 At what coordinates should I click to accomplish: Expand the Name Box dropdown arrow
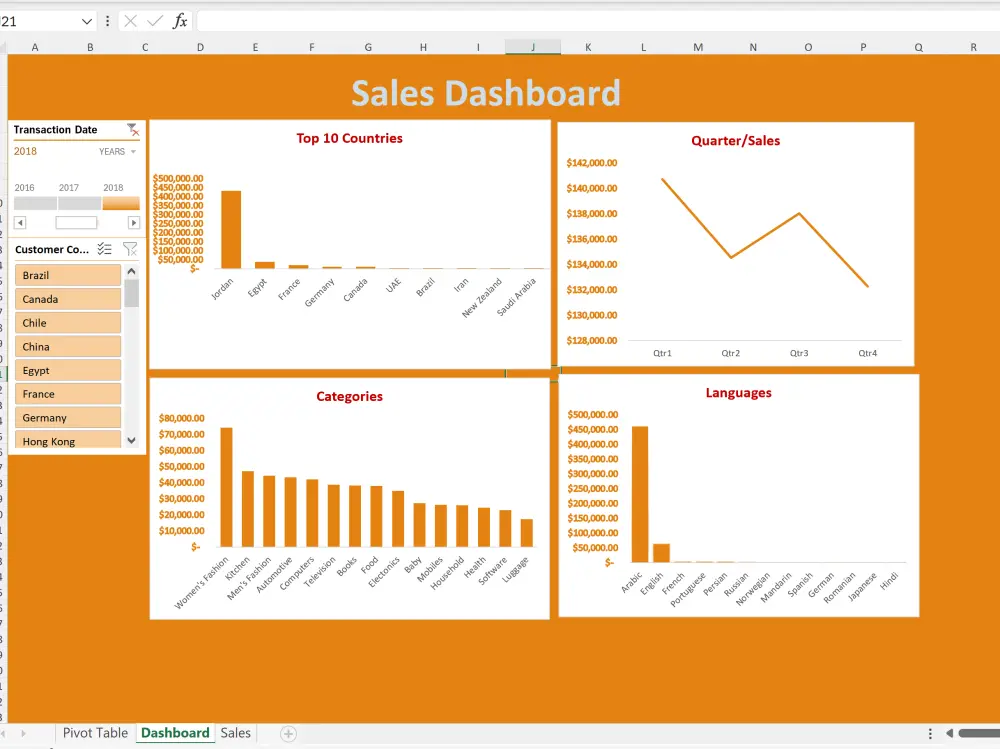point(87,21)
